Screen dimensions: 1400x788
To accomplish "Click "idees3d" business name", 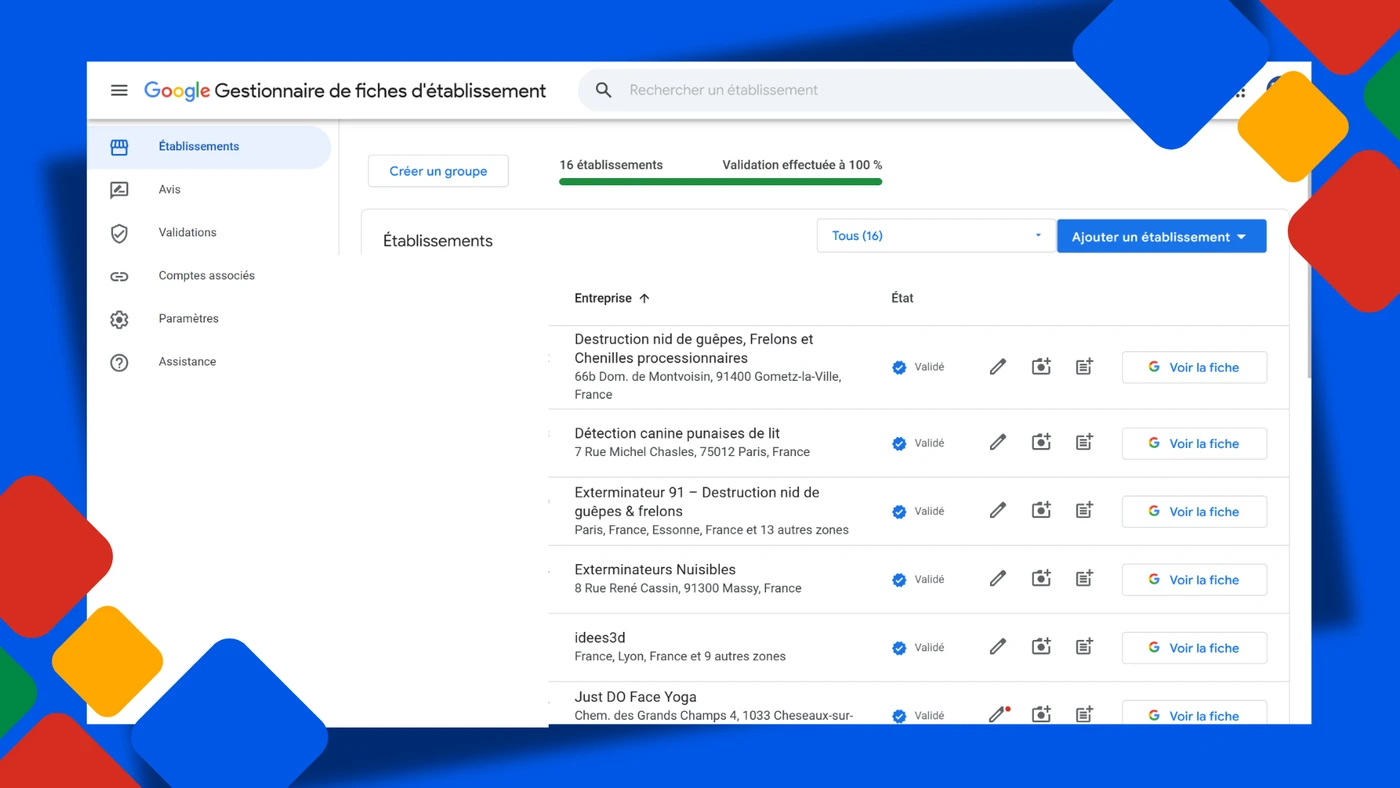I will coord(600,638).
